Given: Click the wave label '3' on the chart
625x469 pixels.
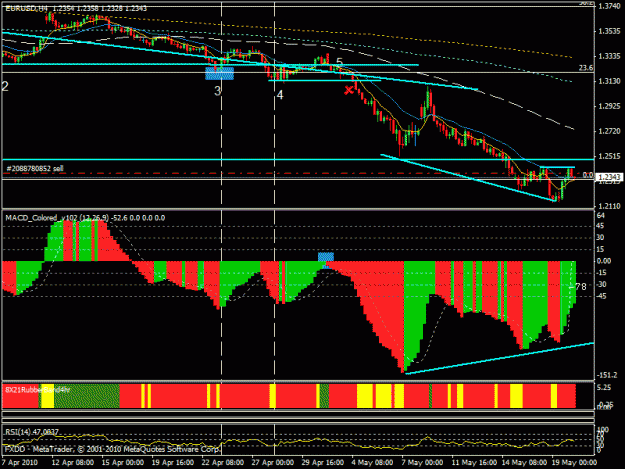Looking at the screenshot, I should 217,91.
